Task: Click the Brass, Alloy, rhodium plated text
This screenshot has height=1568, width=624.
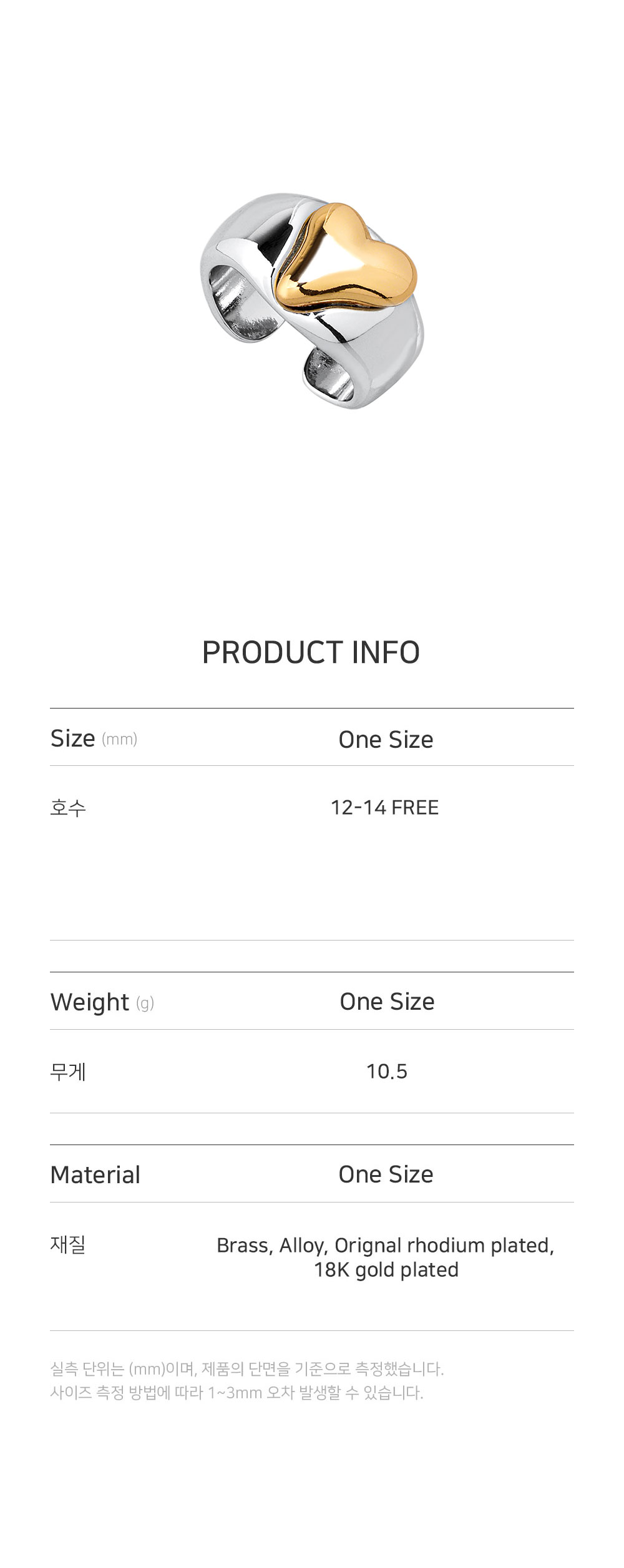Action: tap(385, 1245)
